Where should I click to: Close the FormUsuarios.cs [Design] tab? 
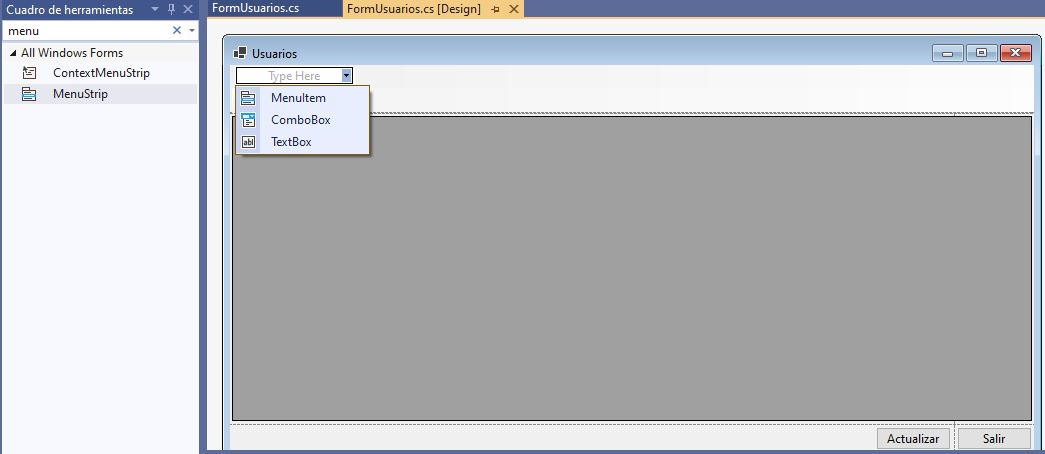pos(514,9)
